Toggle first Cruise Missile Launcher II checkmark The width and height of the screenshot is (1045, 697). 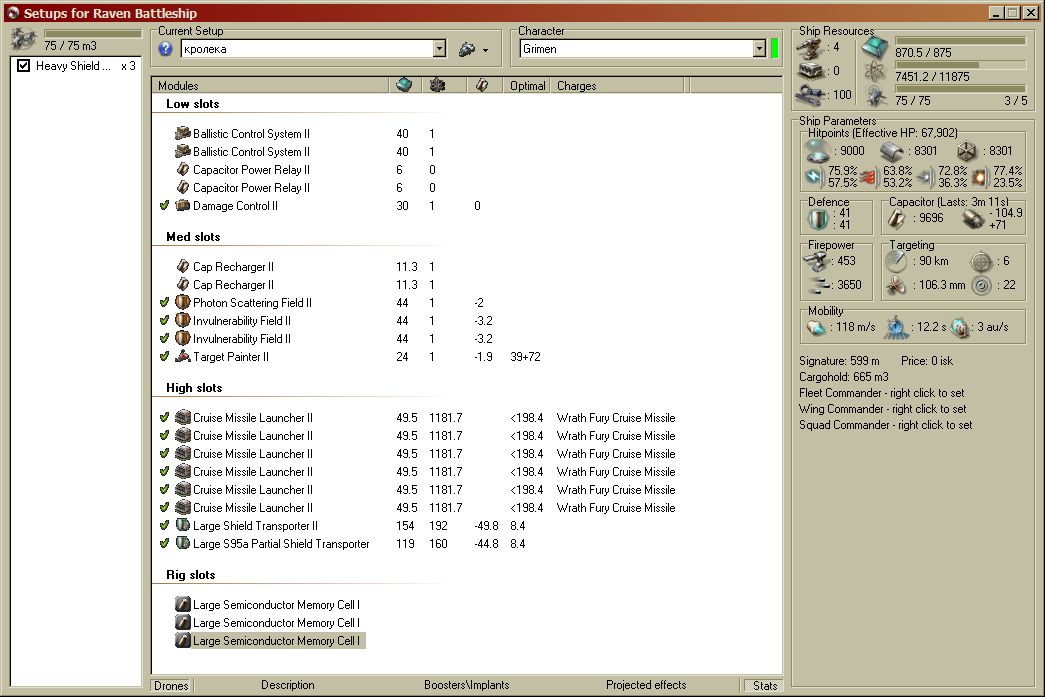[x=165, y=418]
